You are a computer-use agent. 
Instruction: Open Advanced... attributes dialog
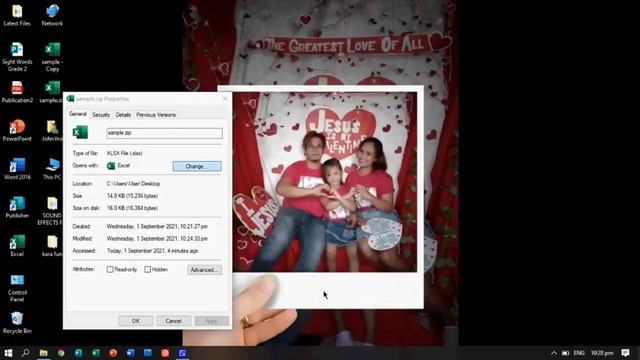click(204, 270)
